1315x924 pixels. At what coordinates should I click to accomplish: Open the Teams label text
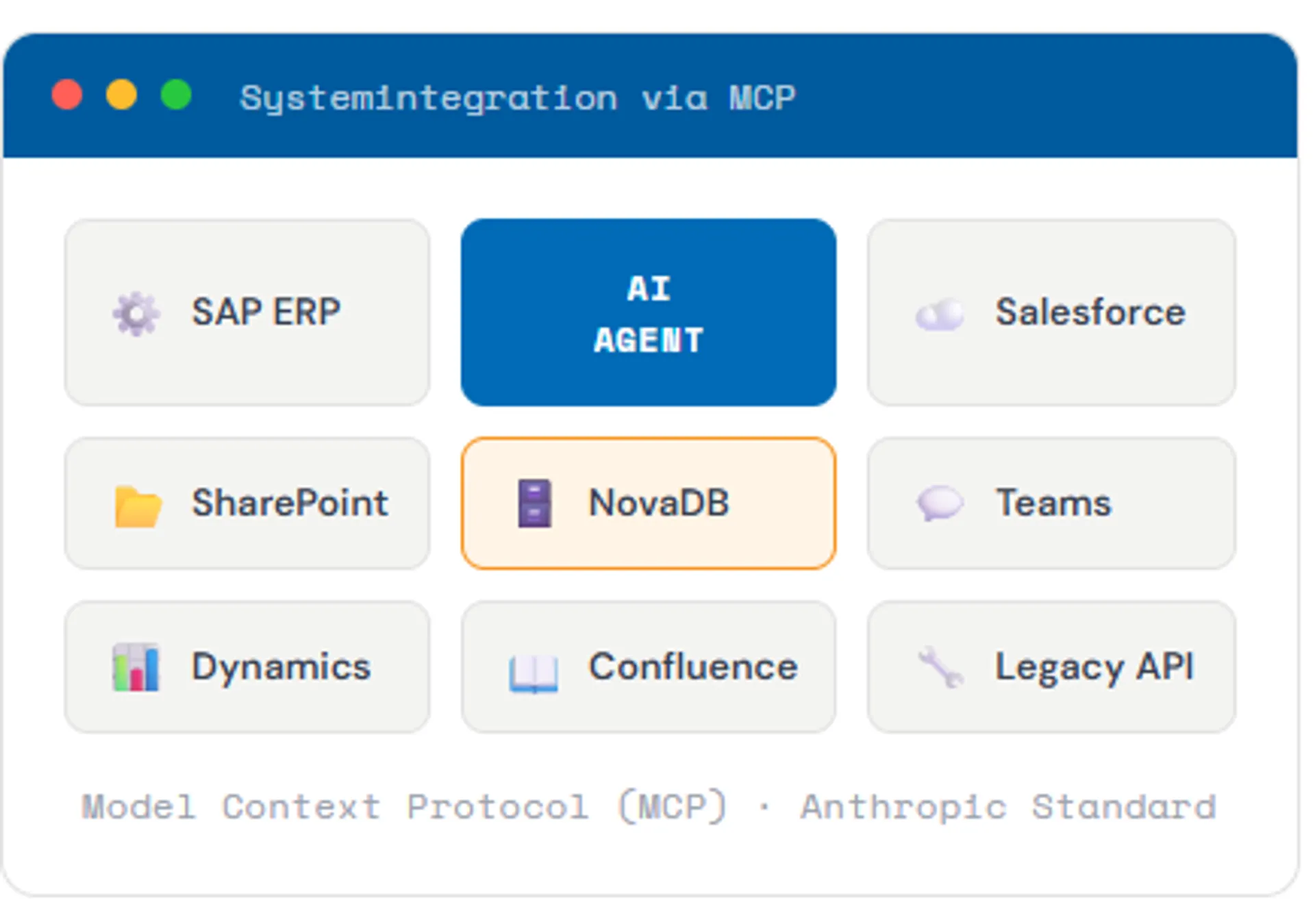1053,503
